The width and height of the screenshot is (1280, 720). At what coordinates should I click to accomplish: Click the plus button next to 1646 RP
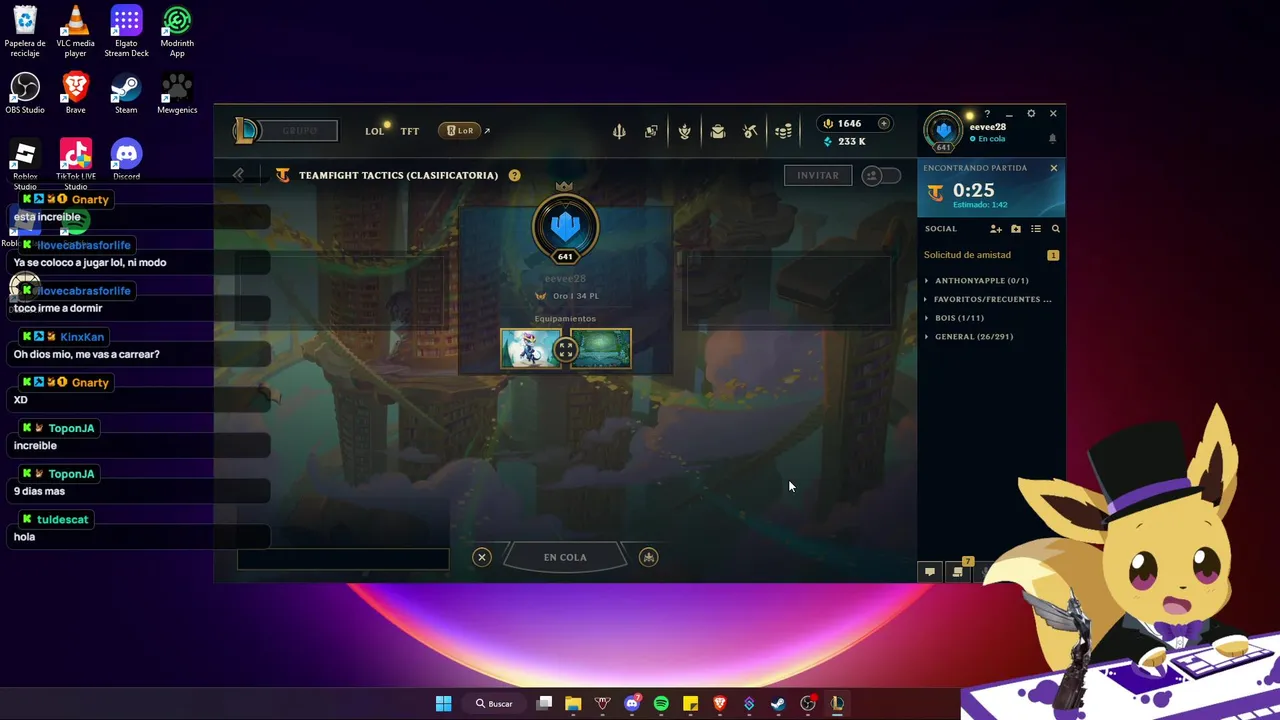[883, 124]
